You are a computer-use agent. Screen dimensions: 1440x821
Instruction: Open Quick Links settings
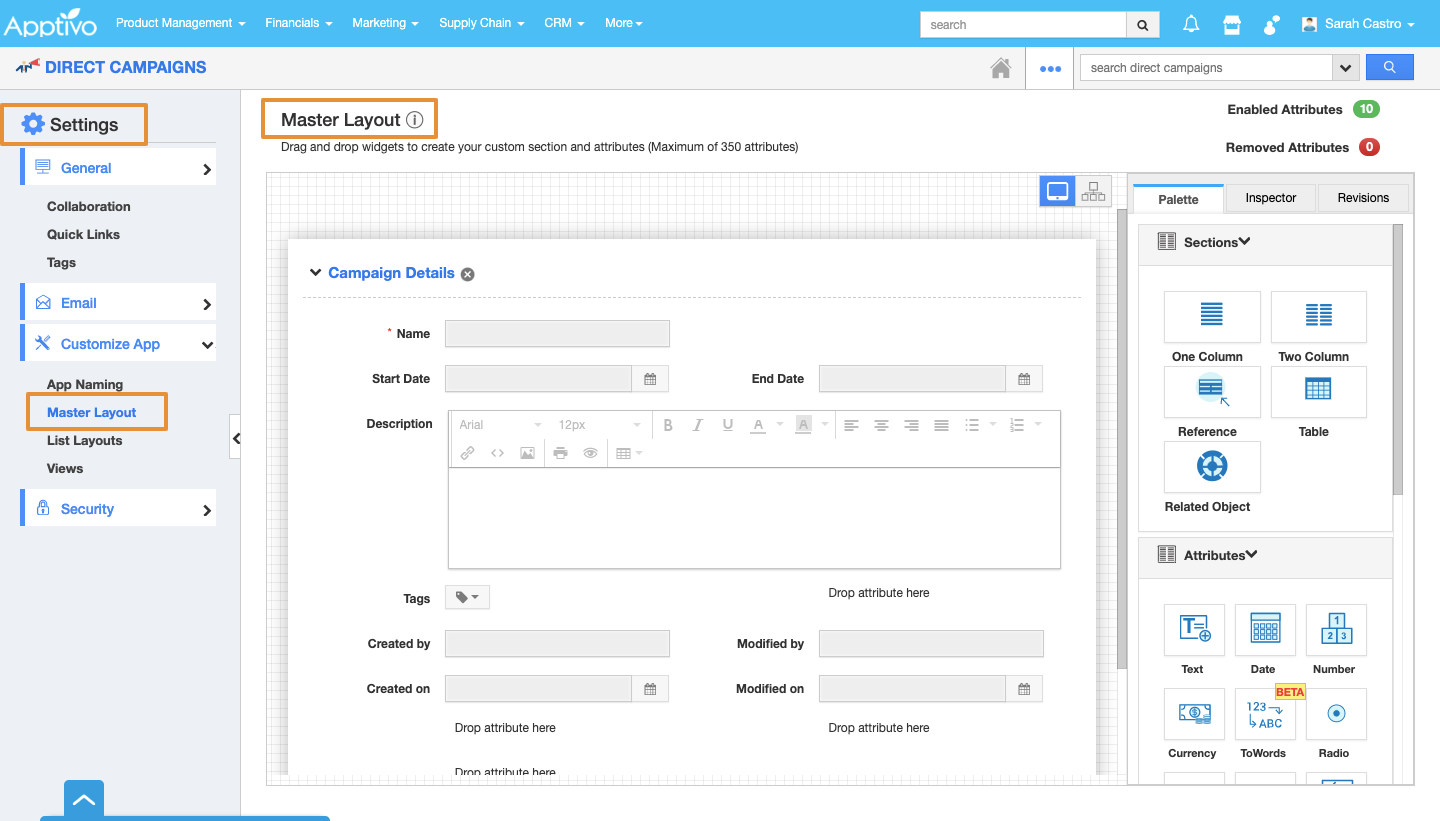click(83, 235)
